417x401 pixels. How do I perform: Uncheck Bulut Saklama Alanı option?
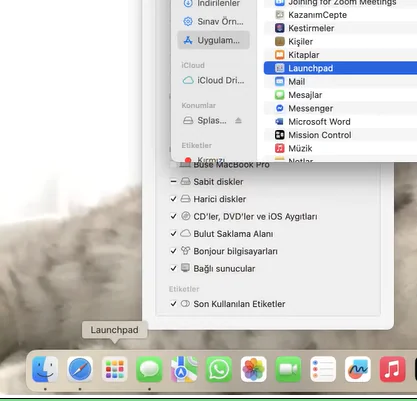pos(173,234)
